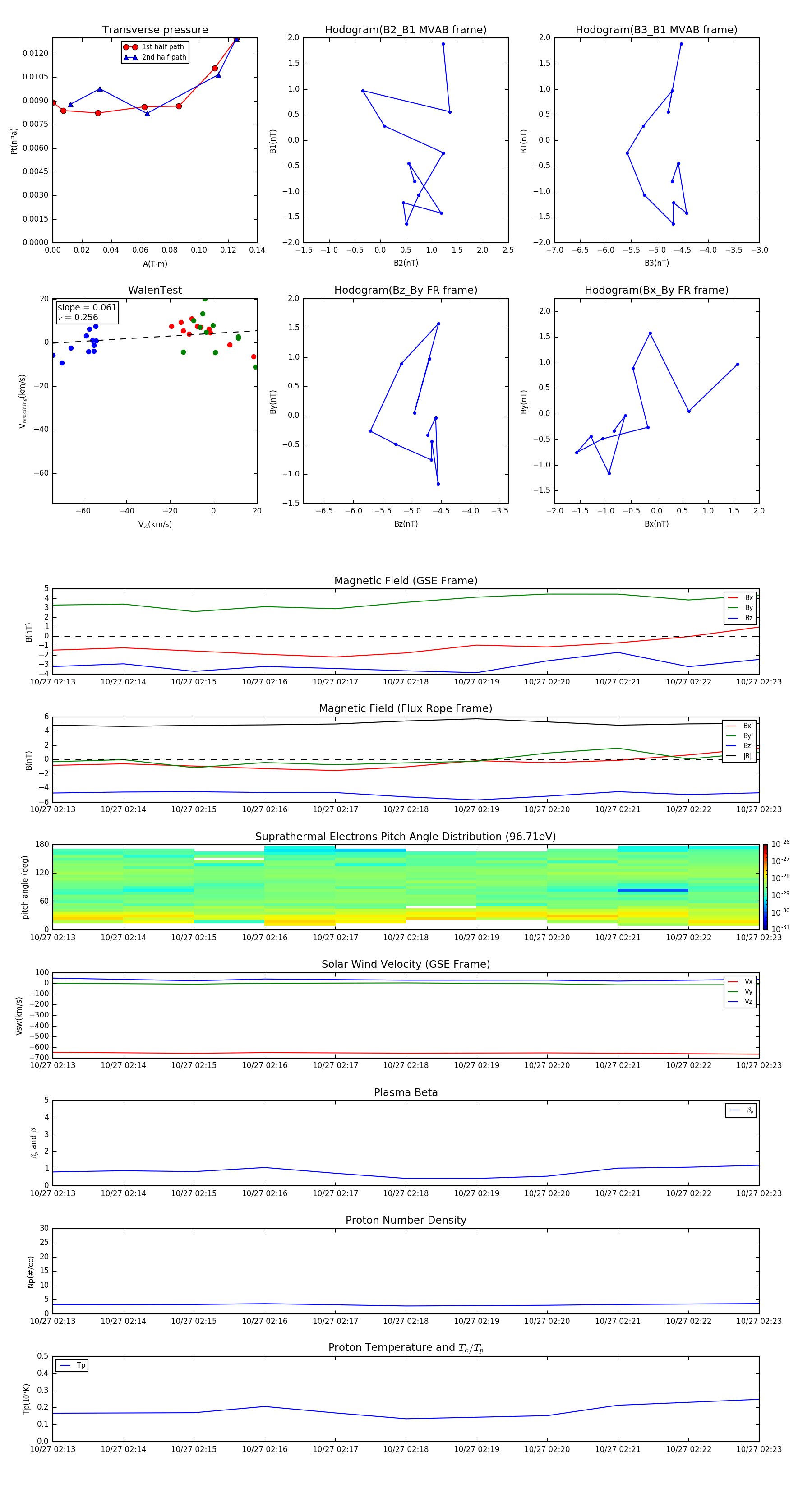Select the Tp legend entry in temperature plot
This screenshot has height=1489, width=812.
click(72, 1365)
